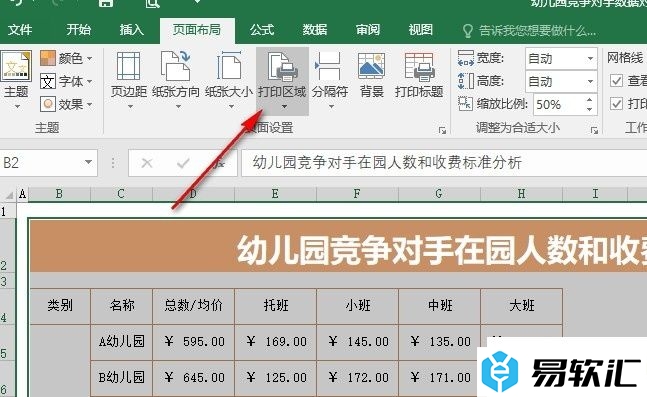This screenshot has height=397, width=647.
Task: Open the 分隔符 breaks menu
Action: pos(330,80)
